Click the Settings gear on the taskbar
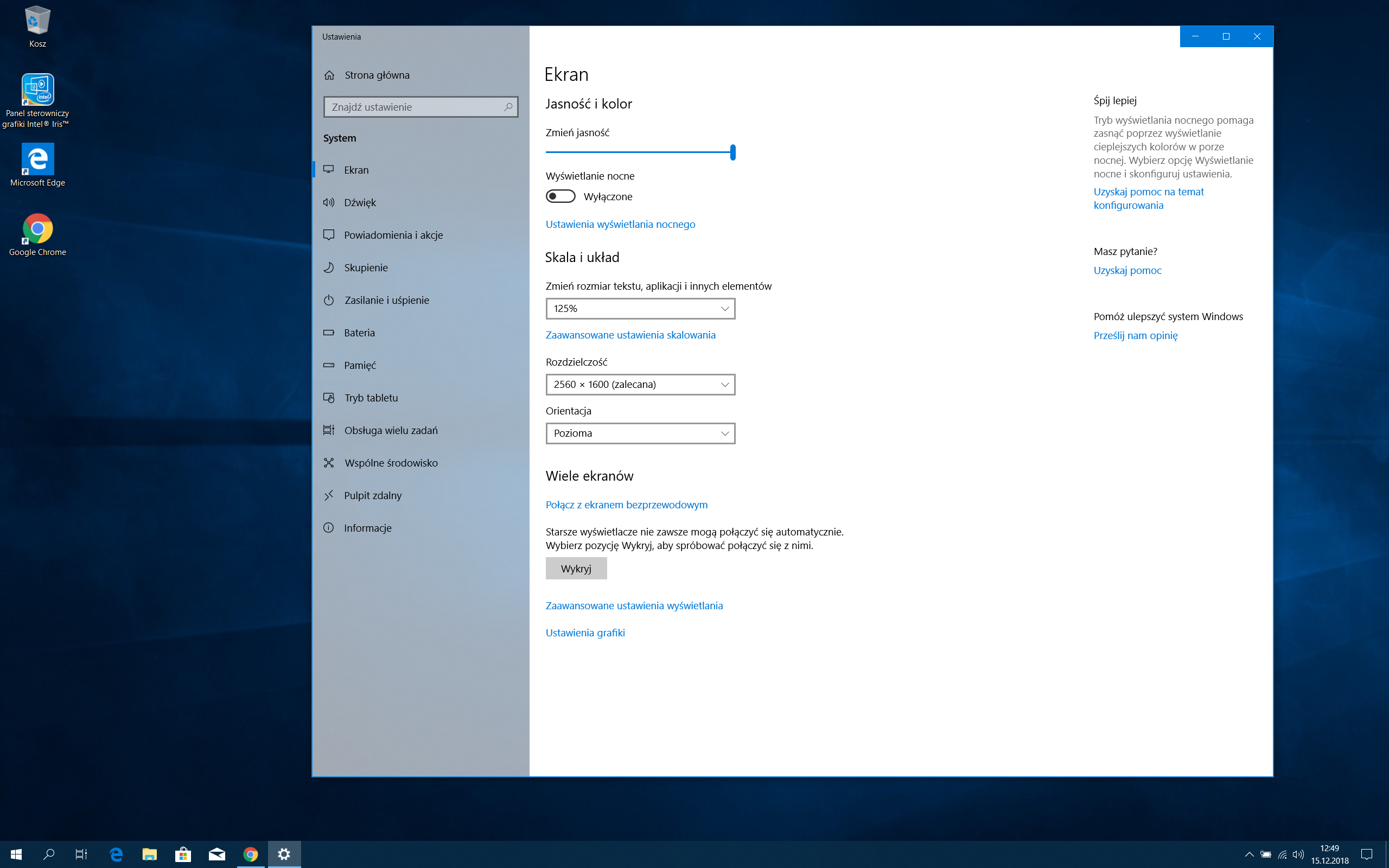 point(284,854)
